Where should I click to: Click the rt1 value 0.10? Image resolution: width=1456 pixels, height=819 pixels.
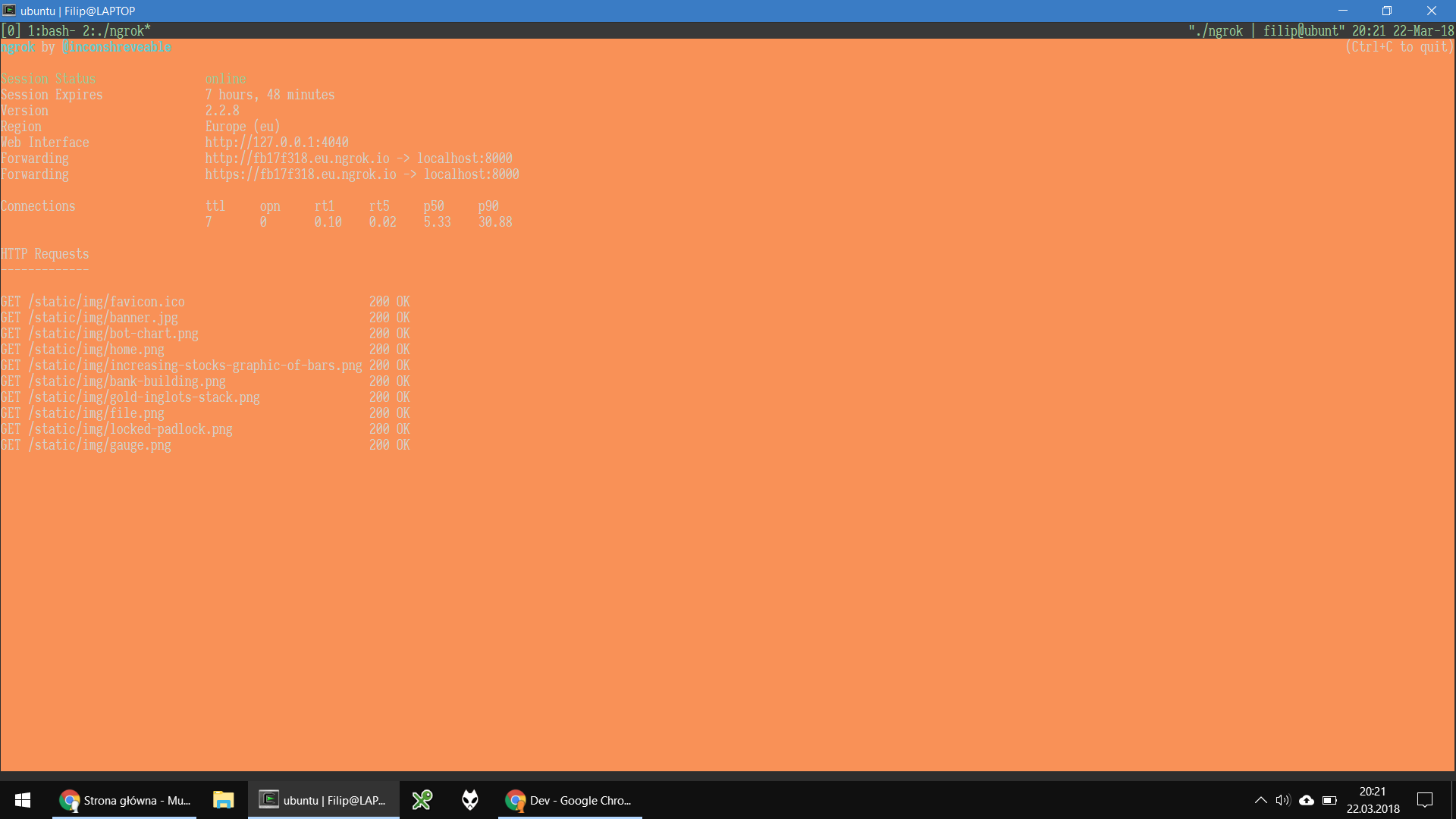(x=328, y=222)
